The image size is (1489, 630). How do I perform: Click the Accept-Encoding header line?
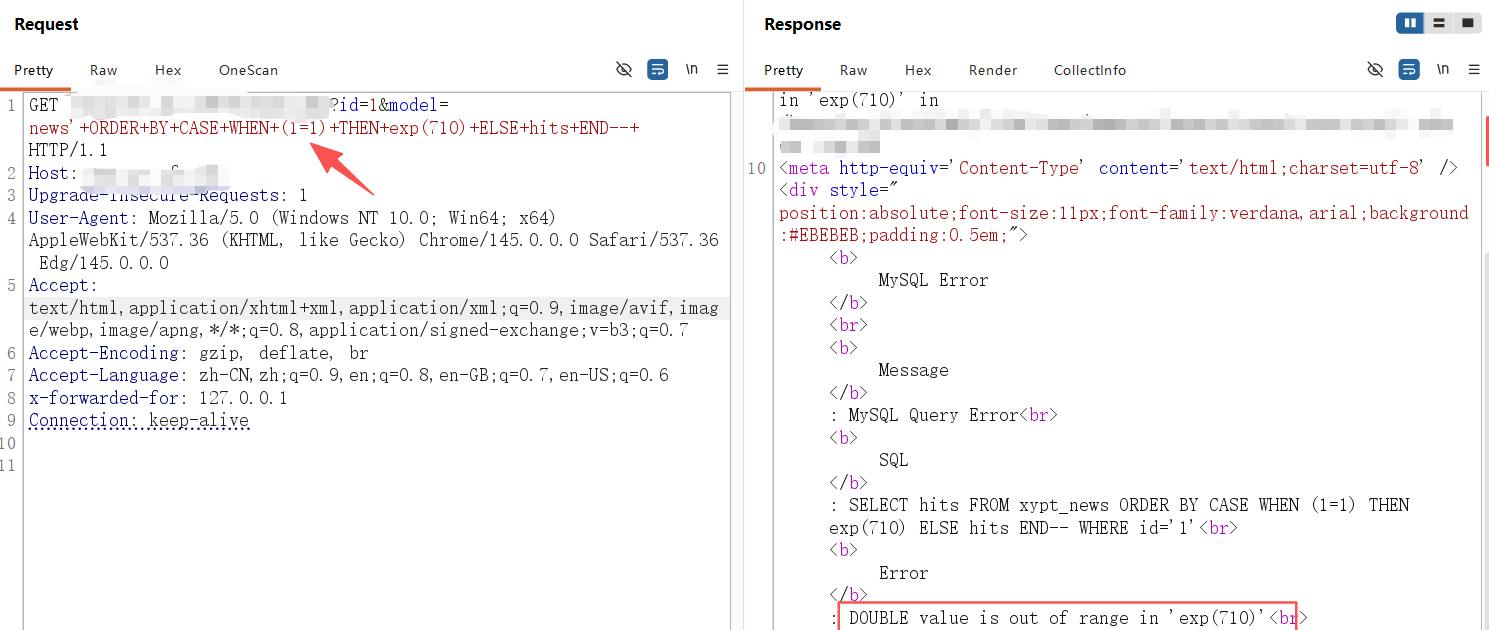(x=198, y=353)
